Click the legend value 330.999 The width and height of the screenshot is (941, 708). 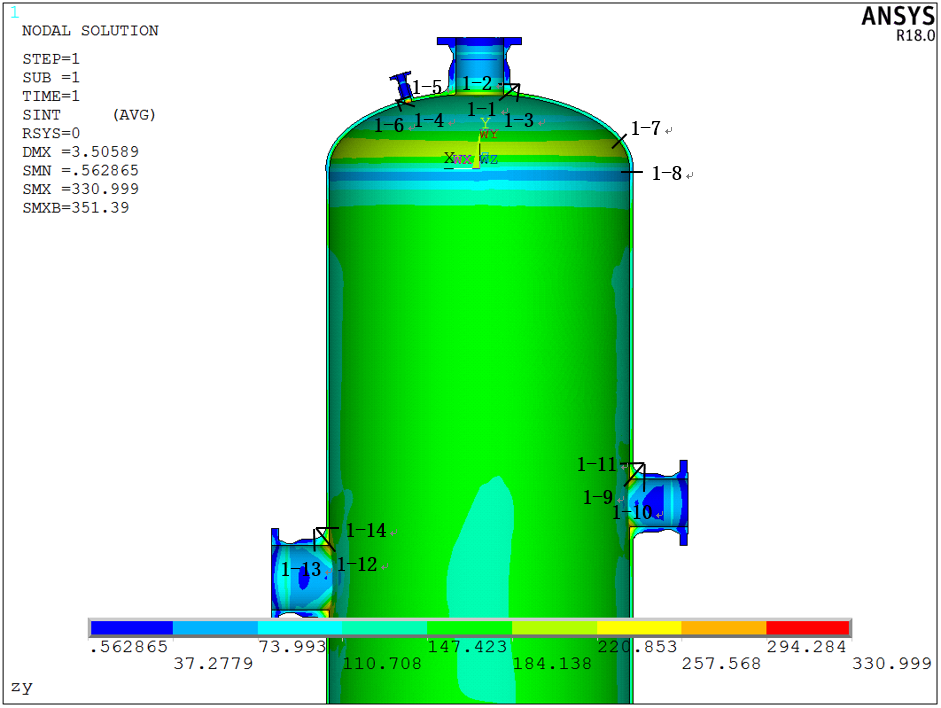click(x=892, y=664)
